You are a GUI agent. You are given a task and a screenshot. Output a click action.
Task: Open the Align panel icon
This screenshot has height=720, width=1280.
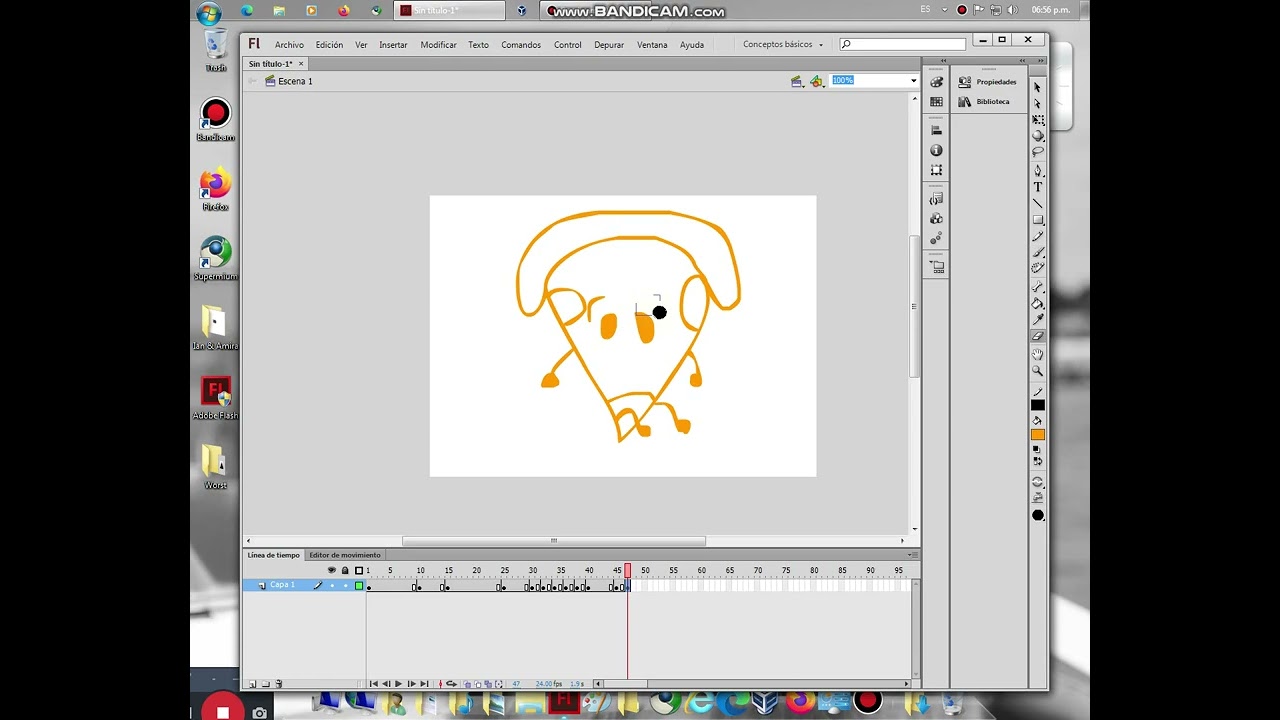point(936,130)
